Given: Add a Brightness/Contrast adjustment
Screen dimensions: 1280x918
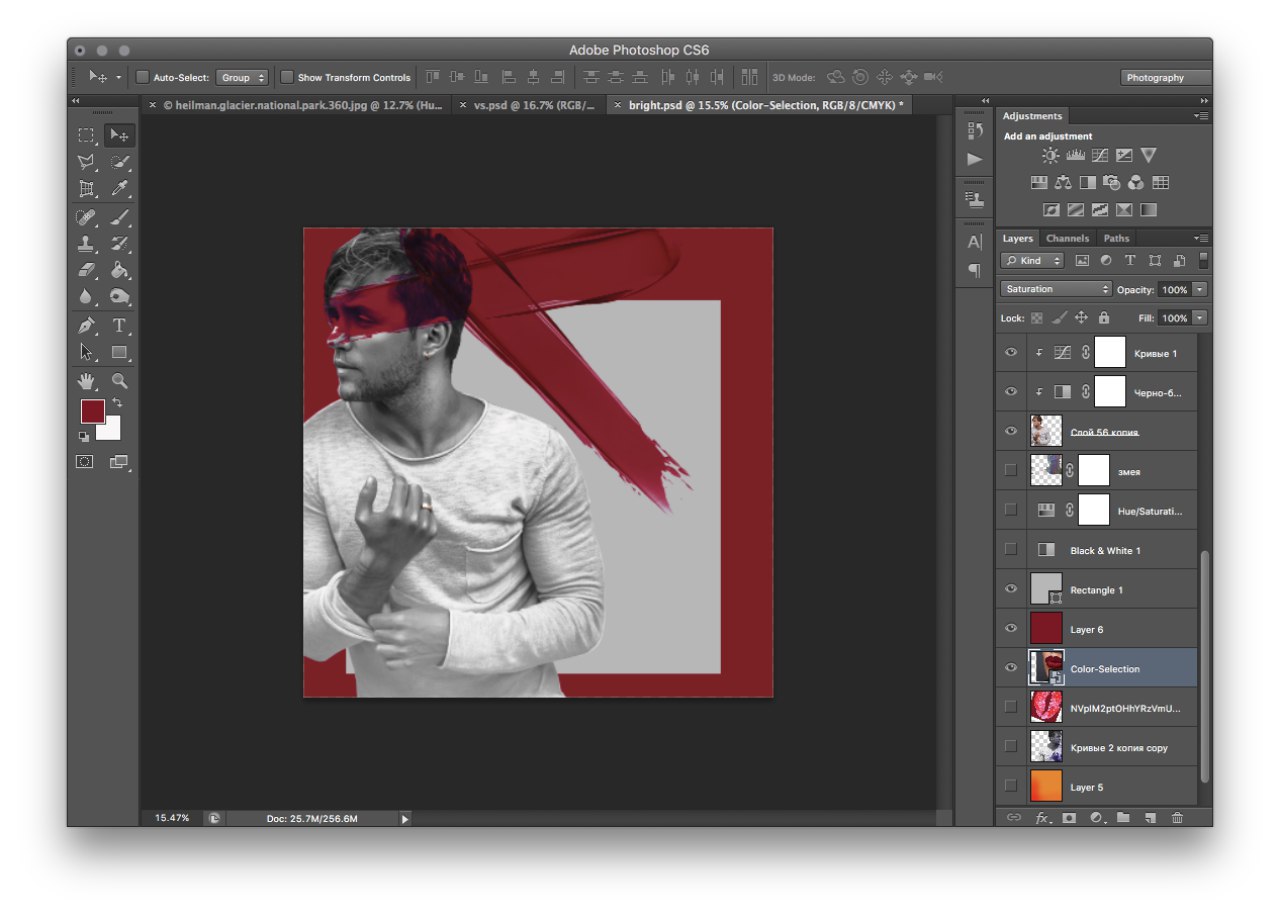Looking at the screenshot, I should tap(1050, 156).
